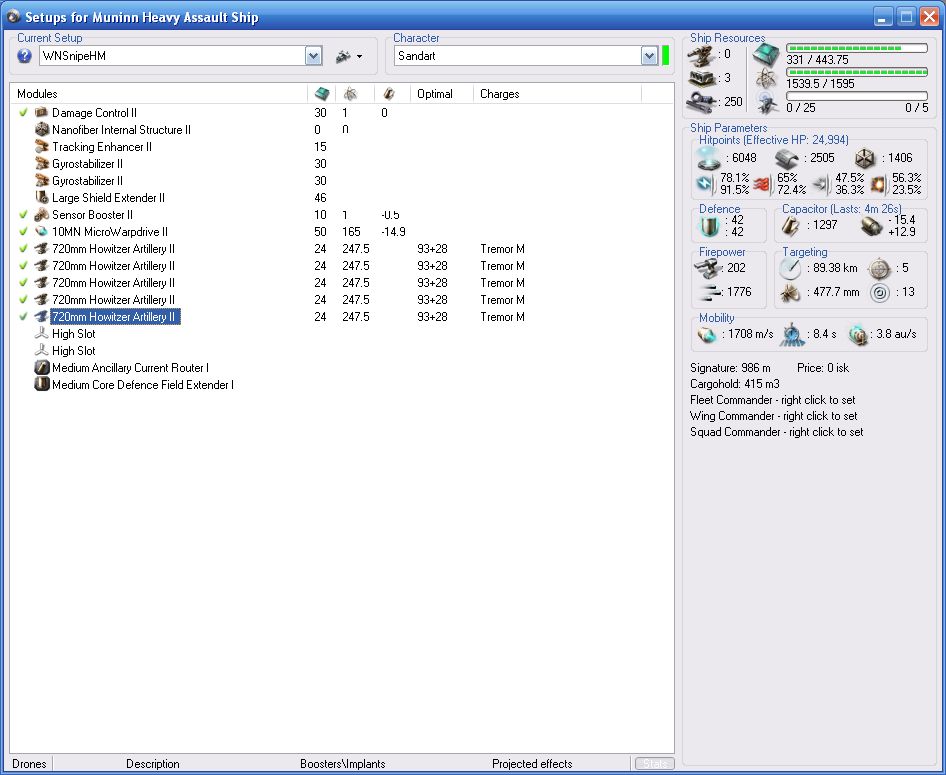Click the volley damage icon showing 1776

tap(709, 293)
